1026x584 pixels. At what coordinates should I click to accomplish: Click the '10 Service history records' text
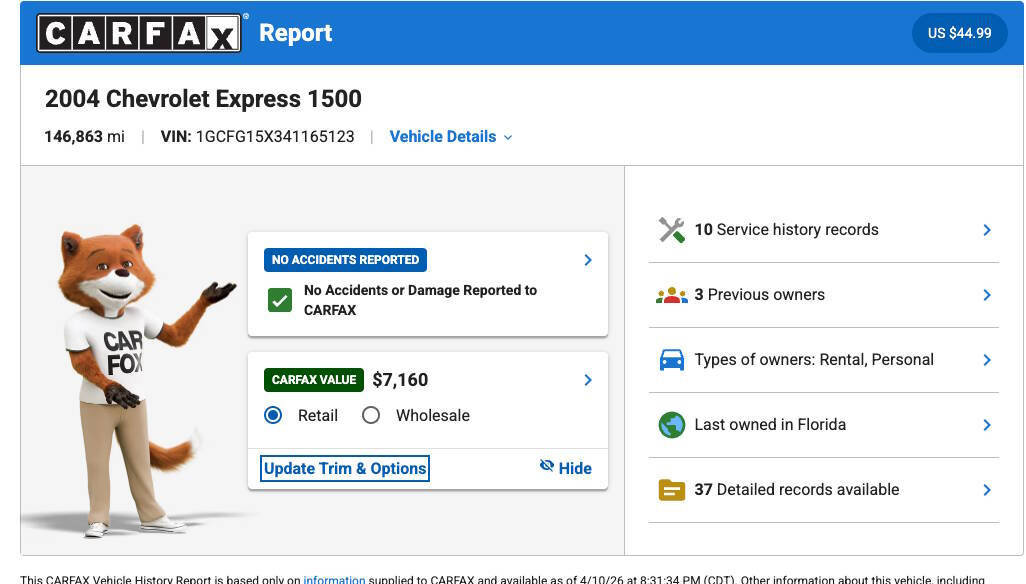(787, 230)
